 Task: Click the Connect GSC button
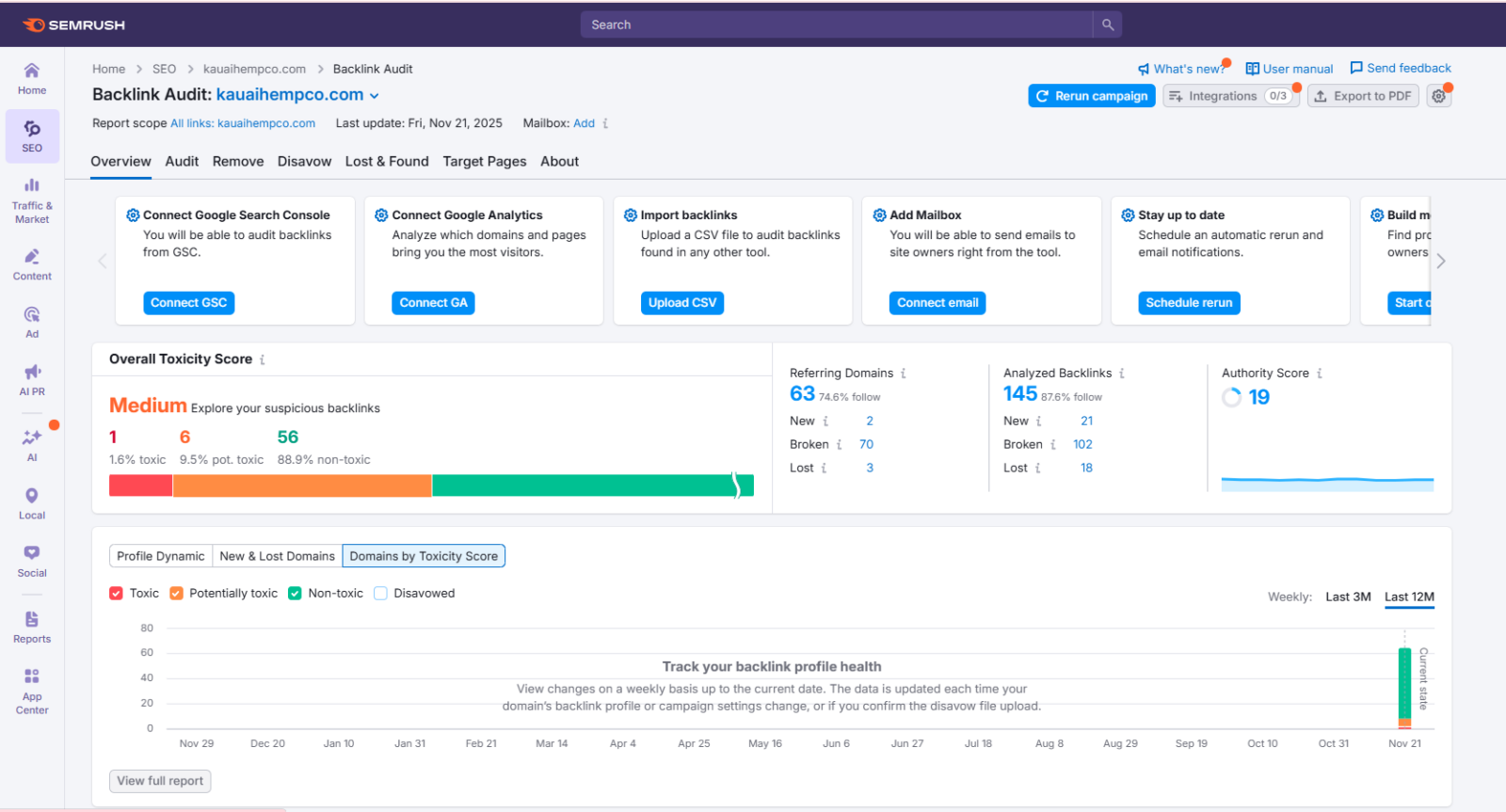click(188, 303)
